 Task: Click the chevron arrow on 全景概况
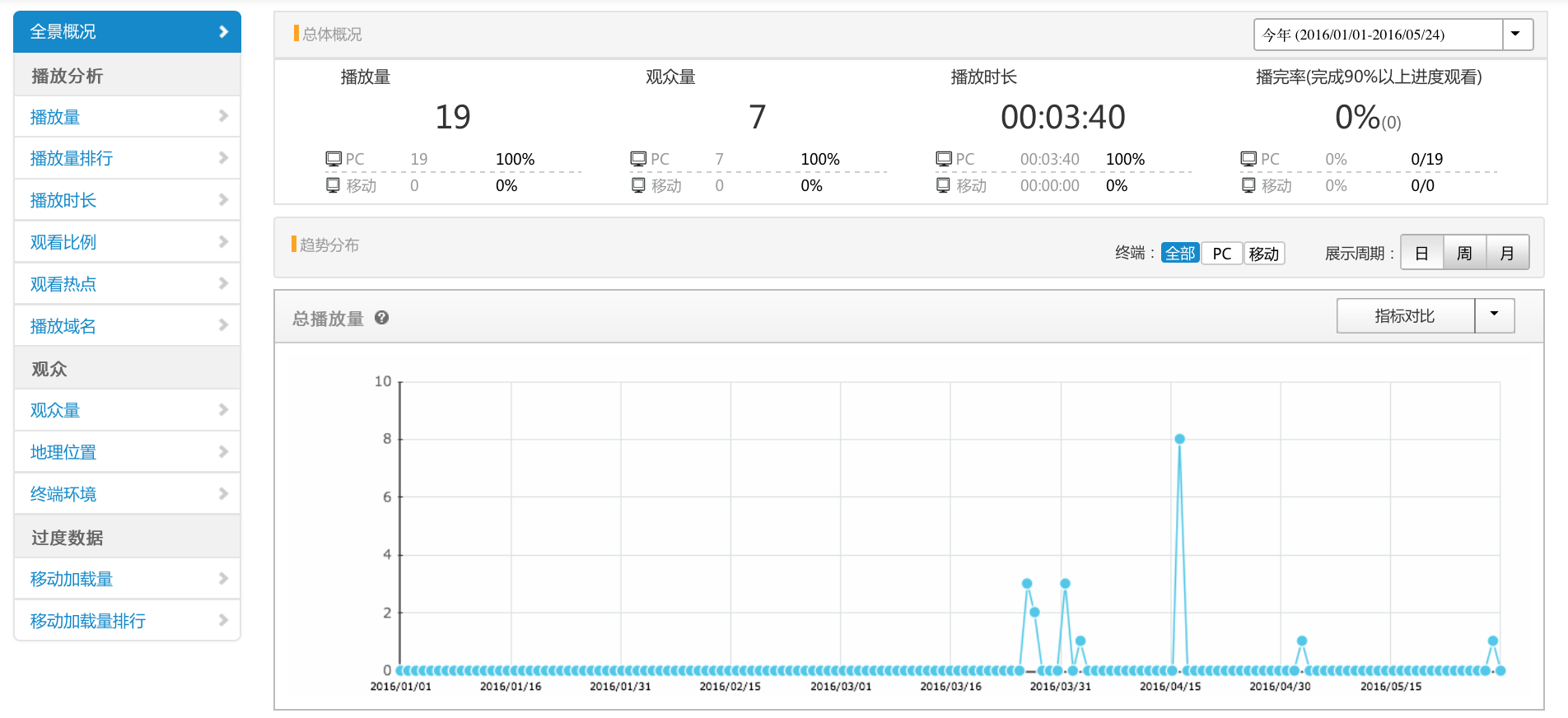(x=223, y=31)
